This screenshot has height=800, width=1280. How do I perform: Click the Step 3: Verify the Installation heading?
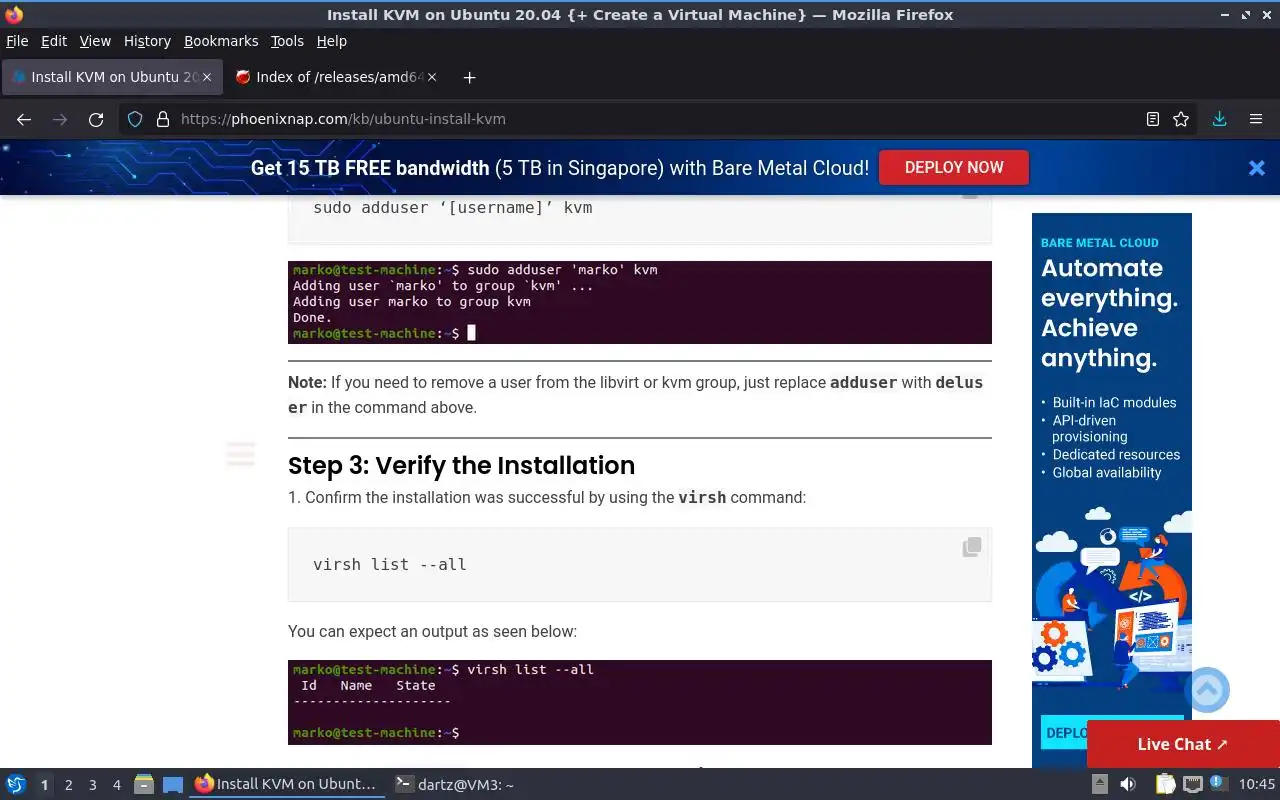(x=461, y=465)
